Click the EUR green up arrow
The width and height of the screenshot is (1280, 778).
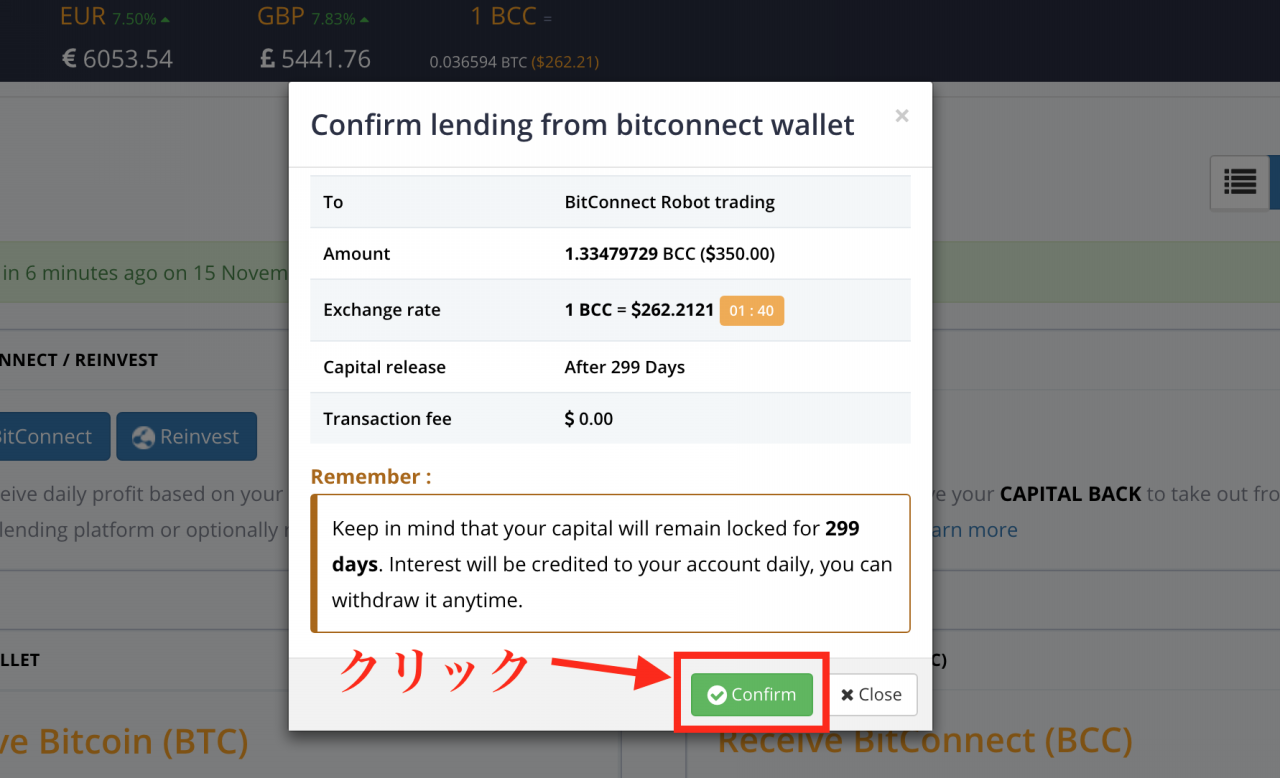click(x=164, y=20)
